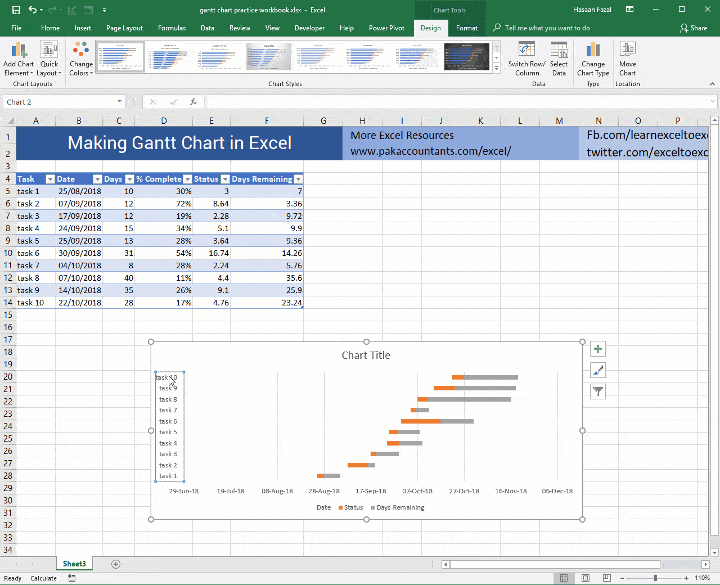Click the Chart Elements plus button
Screen dimensions: 720x585
pyautogui.click(x=598, y=349)
